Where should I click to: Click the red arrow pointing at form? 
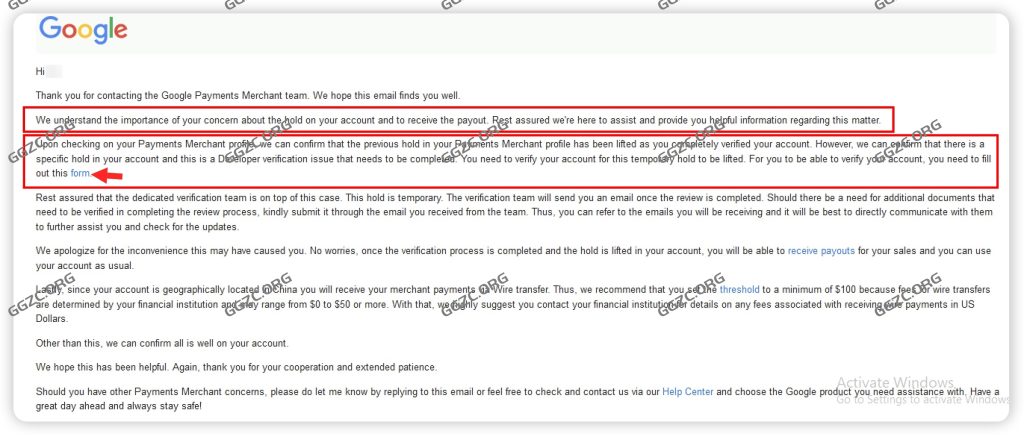pyautogui.click(x=108, y=174)
